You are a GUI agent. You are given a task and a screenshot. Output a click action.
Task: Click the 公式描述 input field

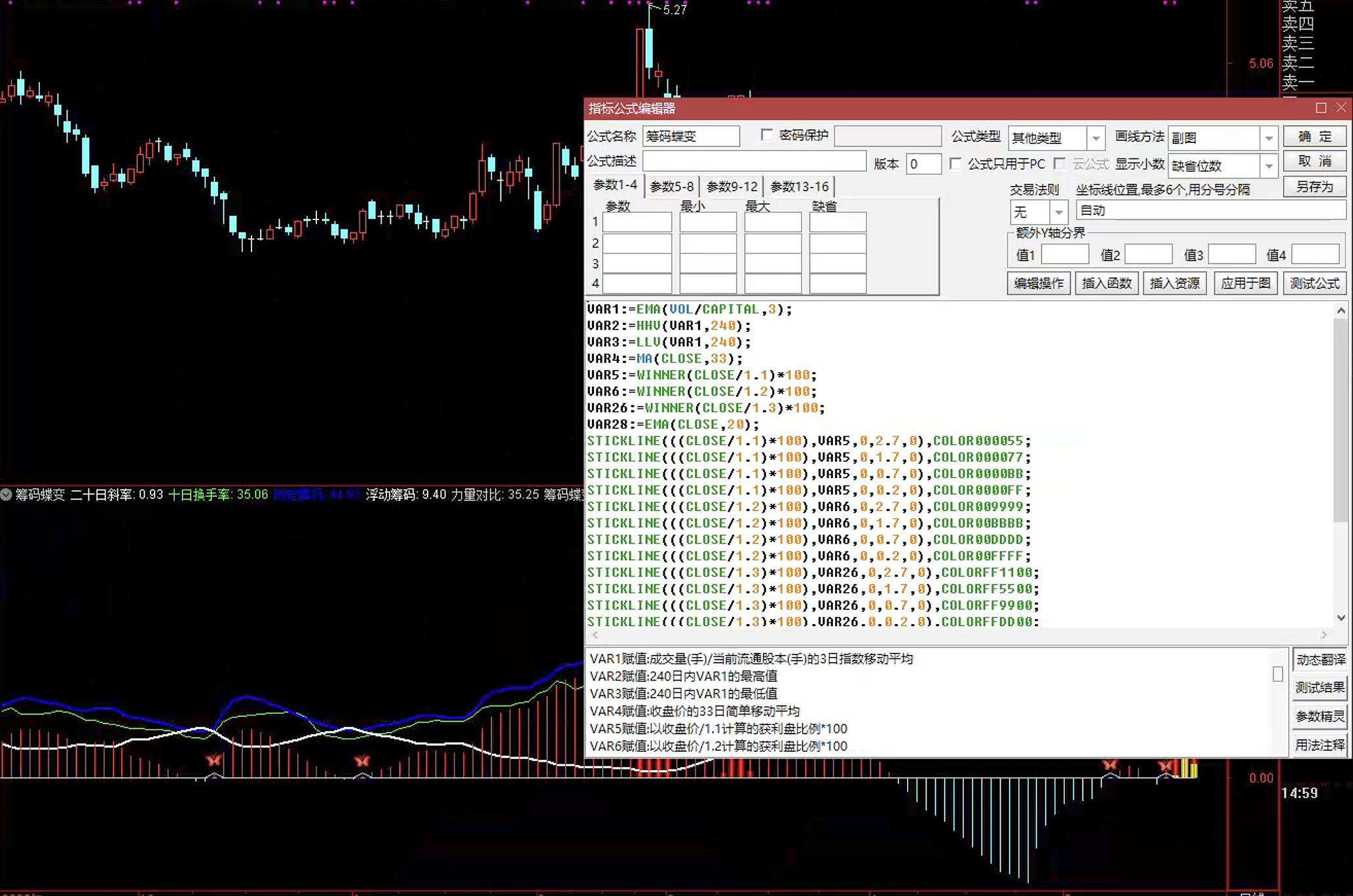754,161
